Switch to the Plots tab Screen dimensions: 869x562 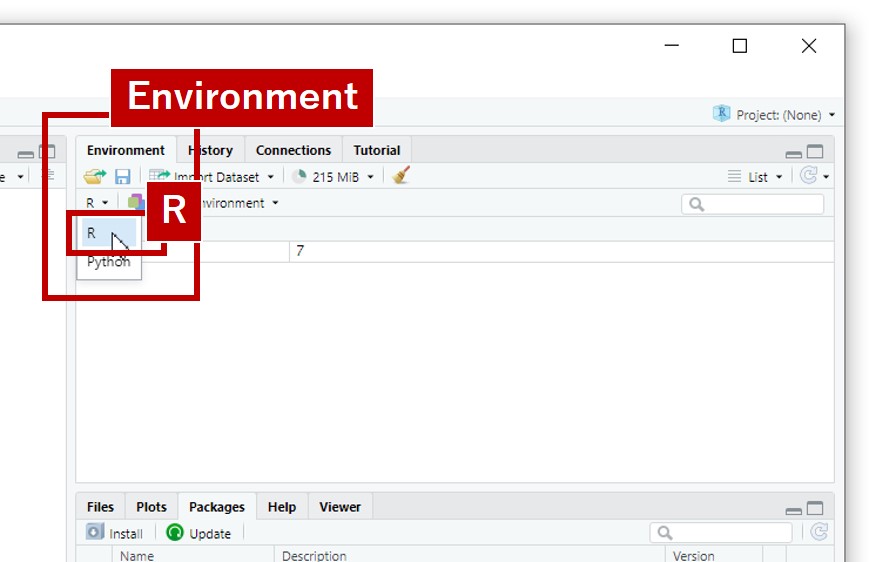coord(151,507)
